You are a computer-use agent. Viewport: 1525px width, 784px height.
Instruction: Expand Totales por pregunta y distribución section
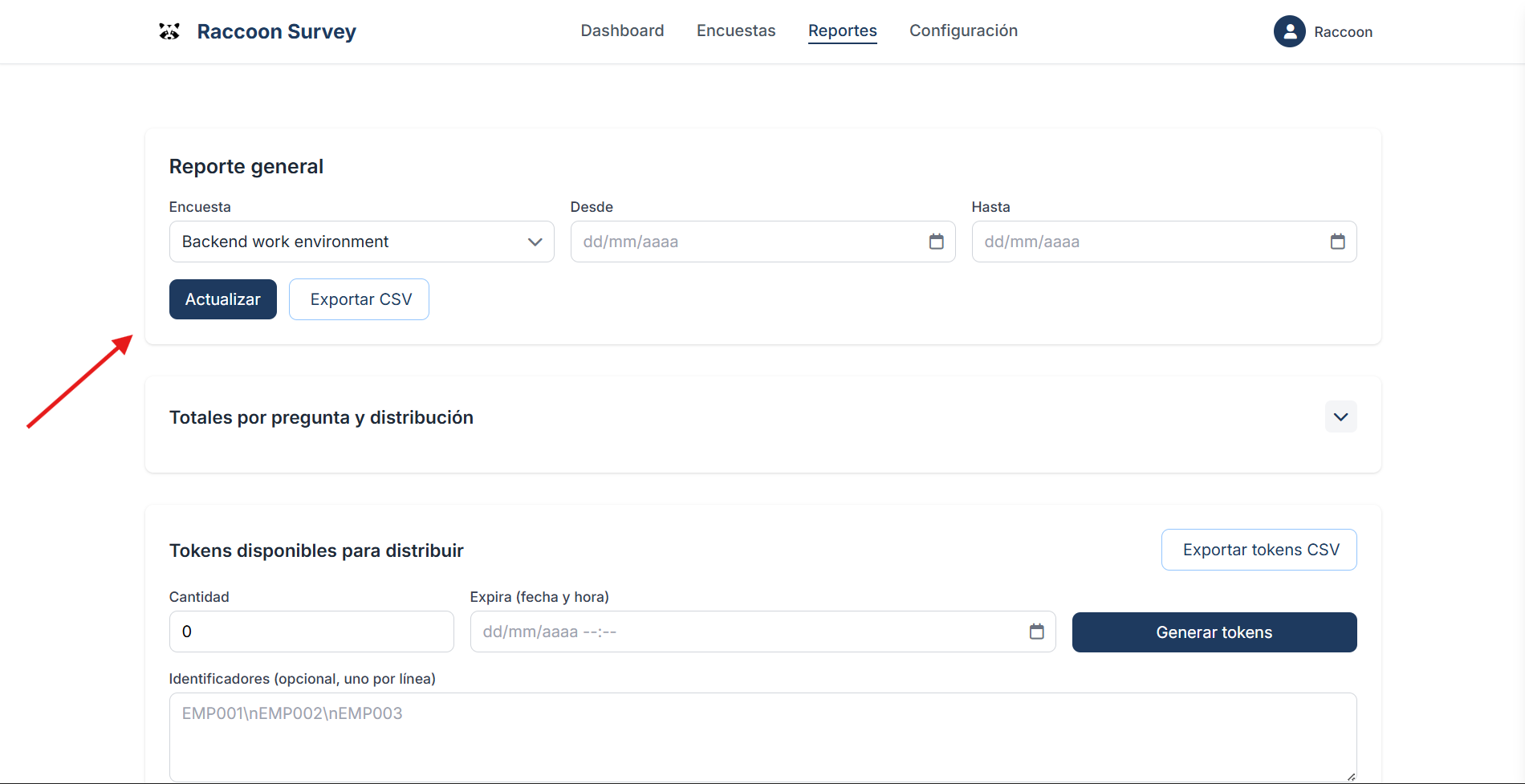coord(1340,417)
